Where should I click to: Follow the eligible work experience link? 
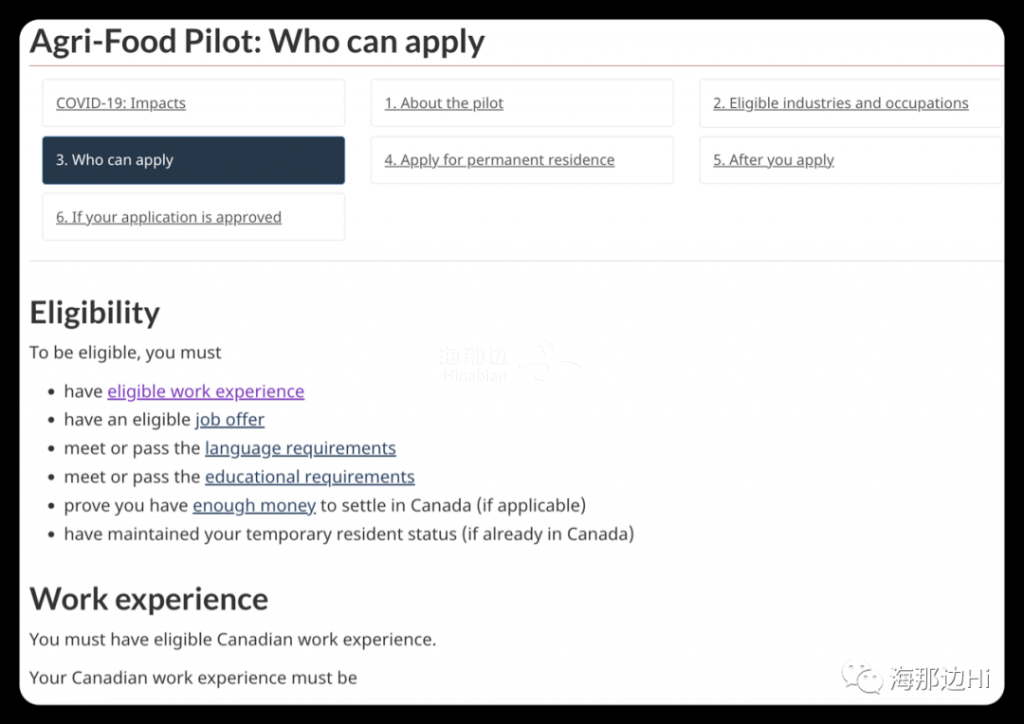(206, 391)
